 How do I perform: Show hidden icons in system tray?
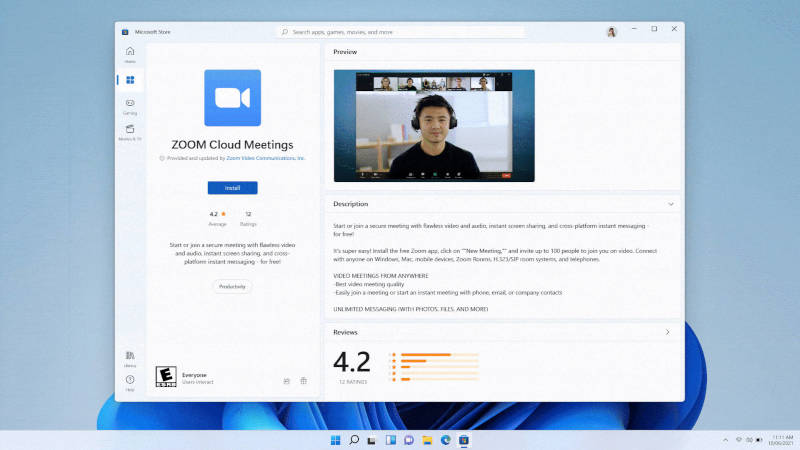click(x=725, y=440)
